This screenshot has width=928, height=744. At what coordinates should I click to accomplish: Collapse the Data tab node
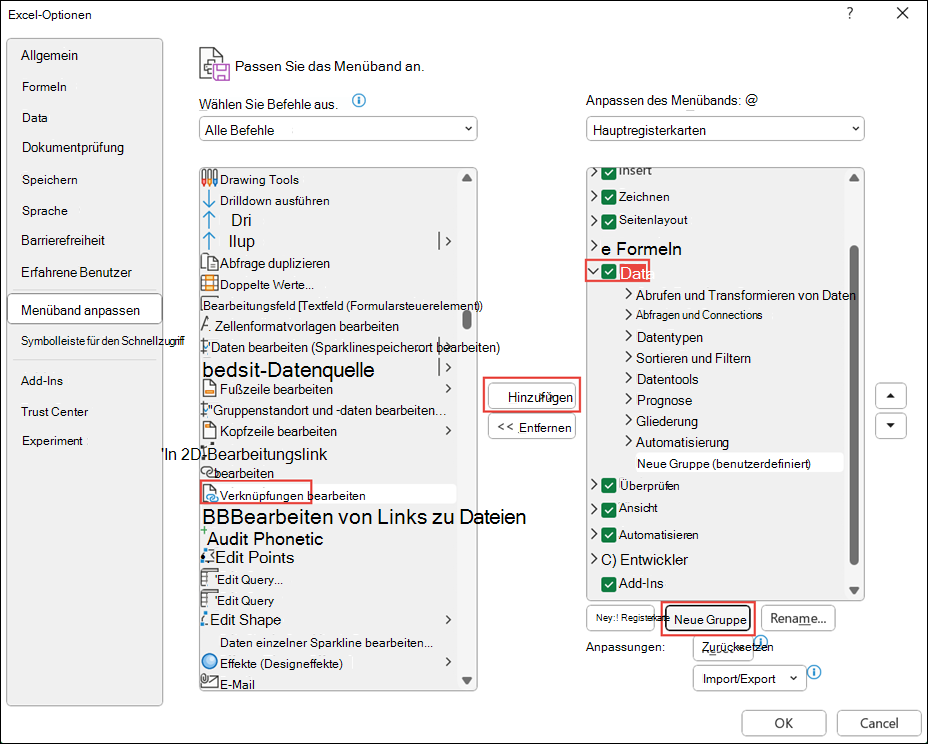click(593, 272)
